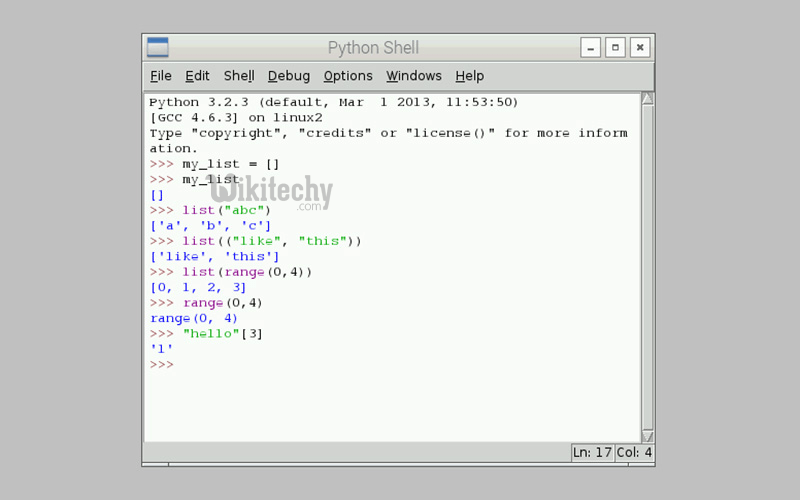Image resolution: width=800 pixels, height=500 pixels.
Task: Open the Help menu
Action: click(x=469, y=76)
